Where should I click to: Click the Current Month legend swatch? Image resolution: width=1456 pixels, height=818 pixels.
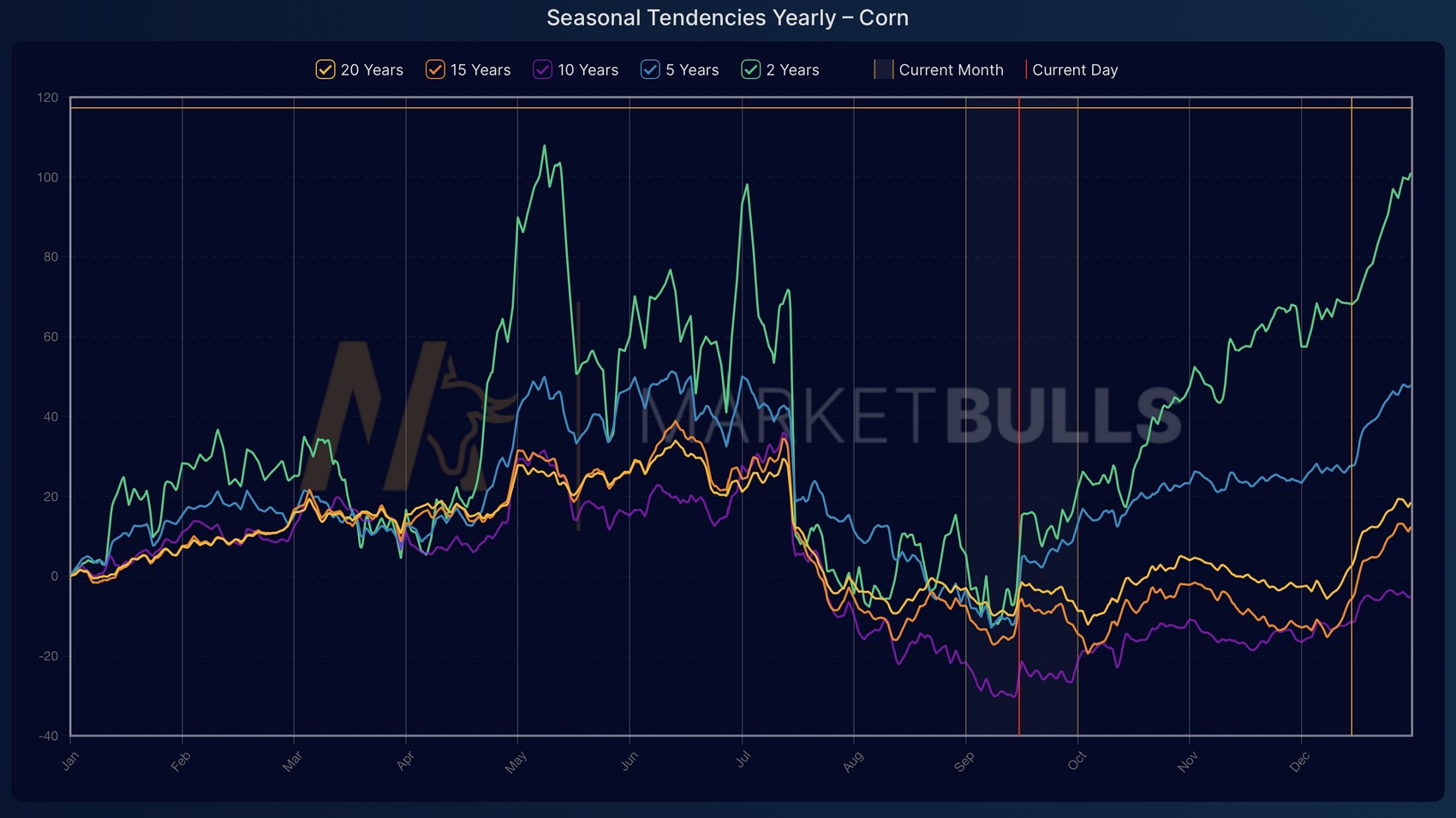coord(883,69)
